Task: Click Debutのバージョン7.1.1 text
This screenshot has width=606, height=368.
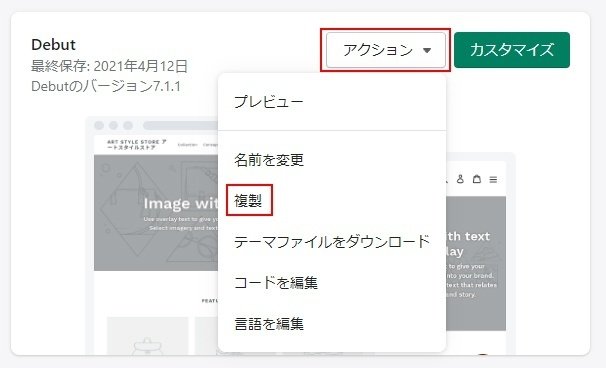Action: [106, 86]
